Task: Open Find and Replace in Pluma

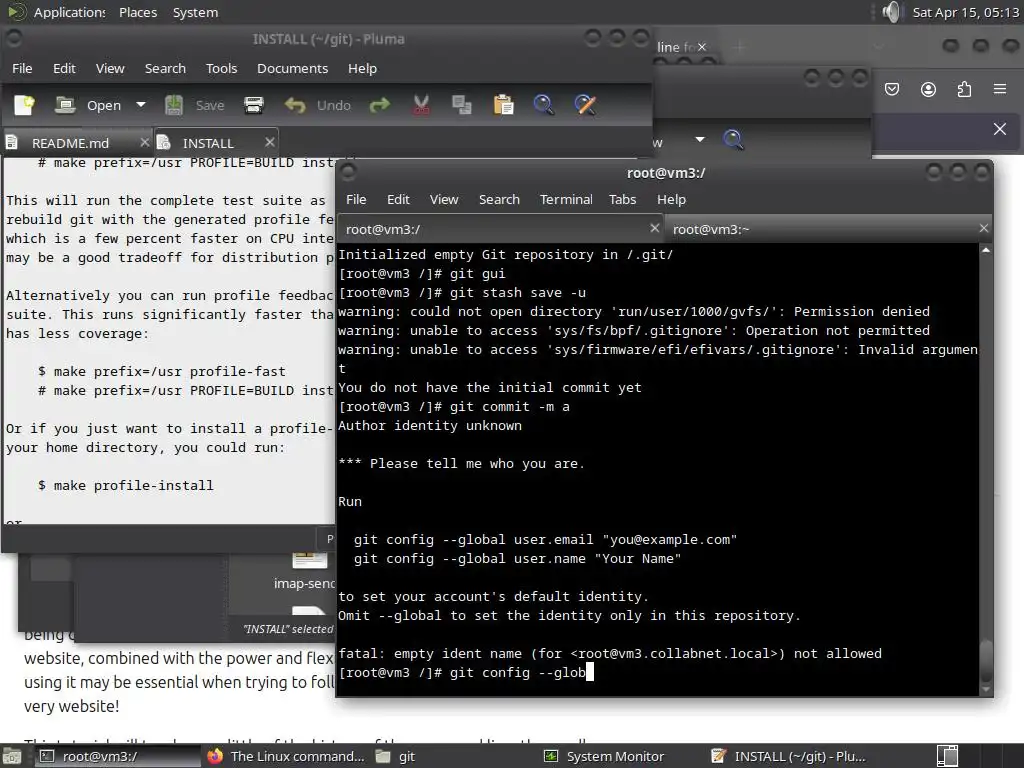Action: coord(584,105)
